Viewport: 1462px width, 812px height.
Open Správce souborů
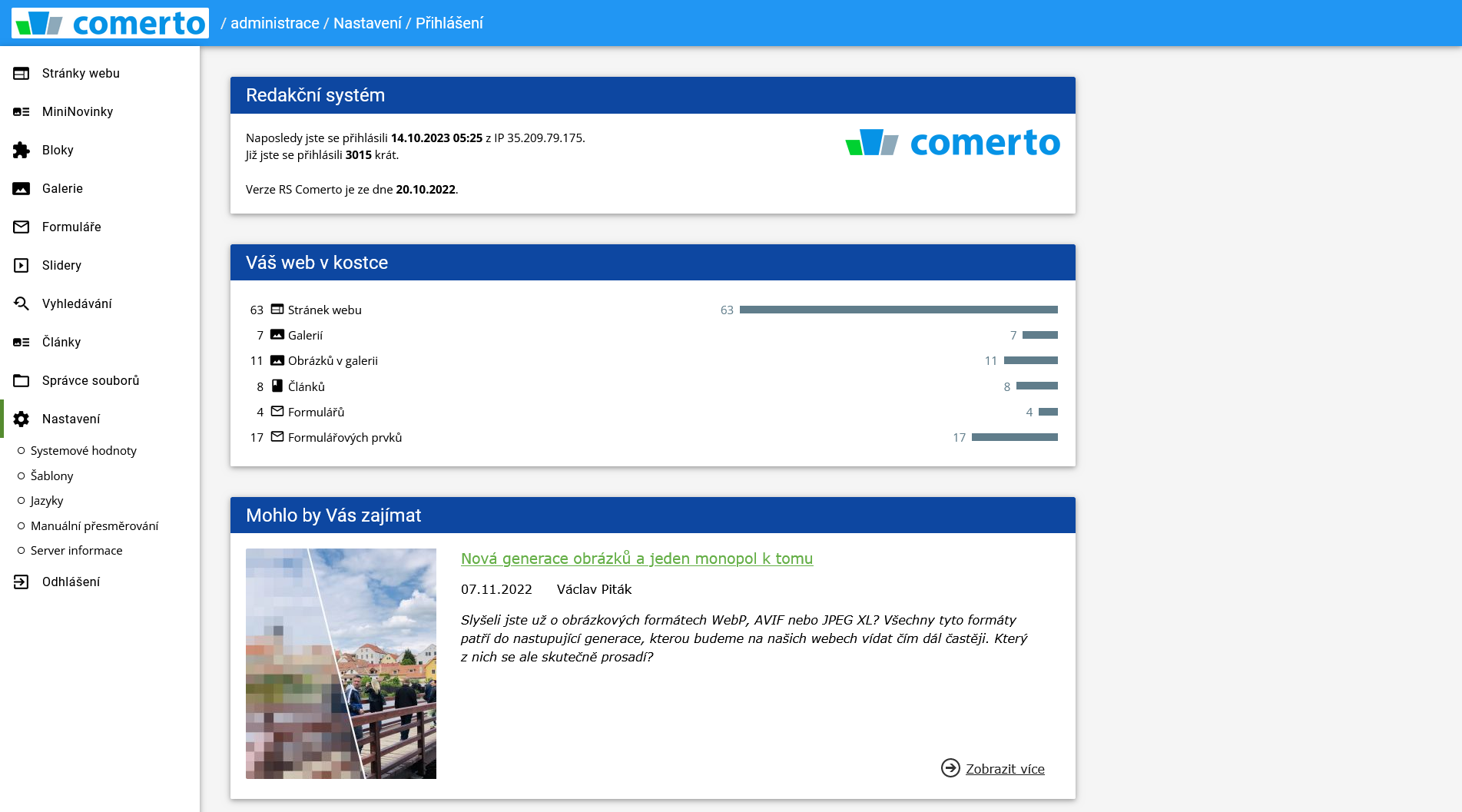[x=100, y=380]
